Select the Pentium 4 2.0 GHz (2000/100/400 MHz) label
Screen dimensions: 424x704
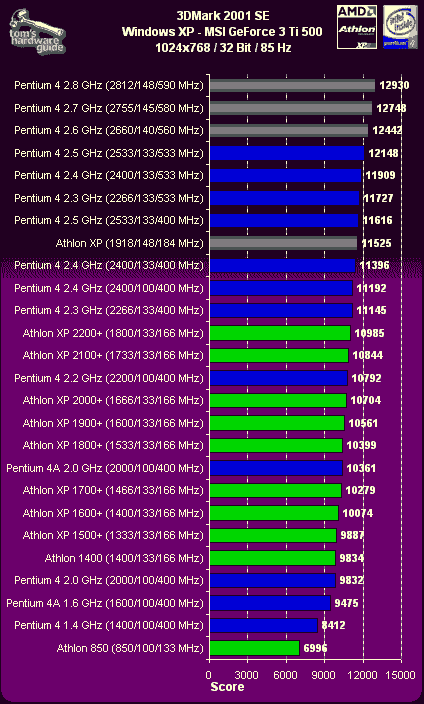[x=109, y=581]
